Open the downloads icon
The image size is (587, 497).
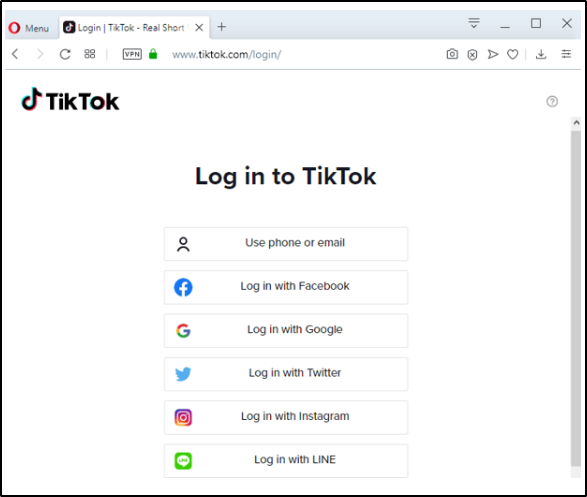pos(541,54)
